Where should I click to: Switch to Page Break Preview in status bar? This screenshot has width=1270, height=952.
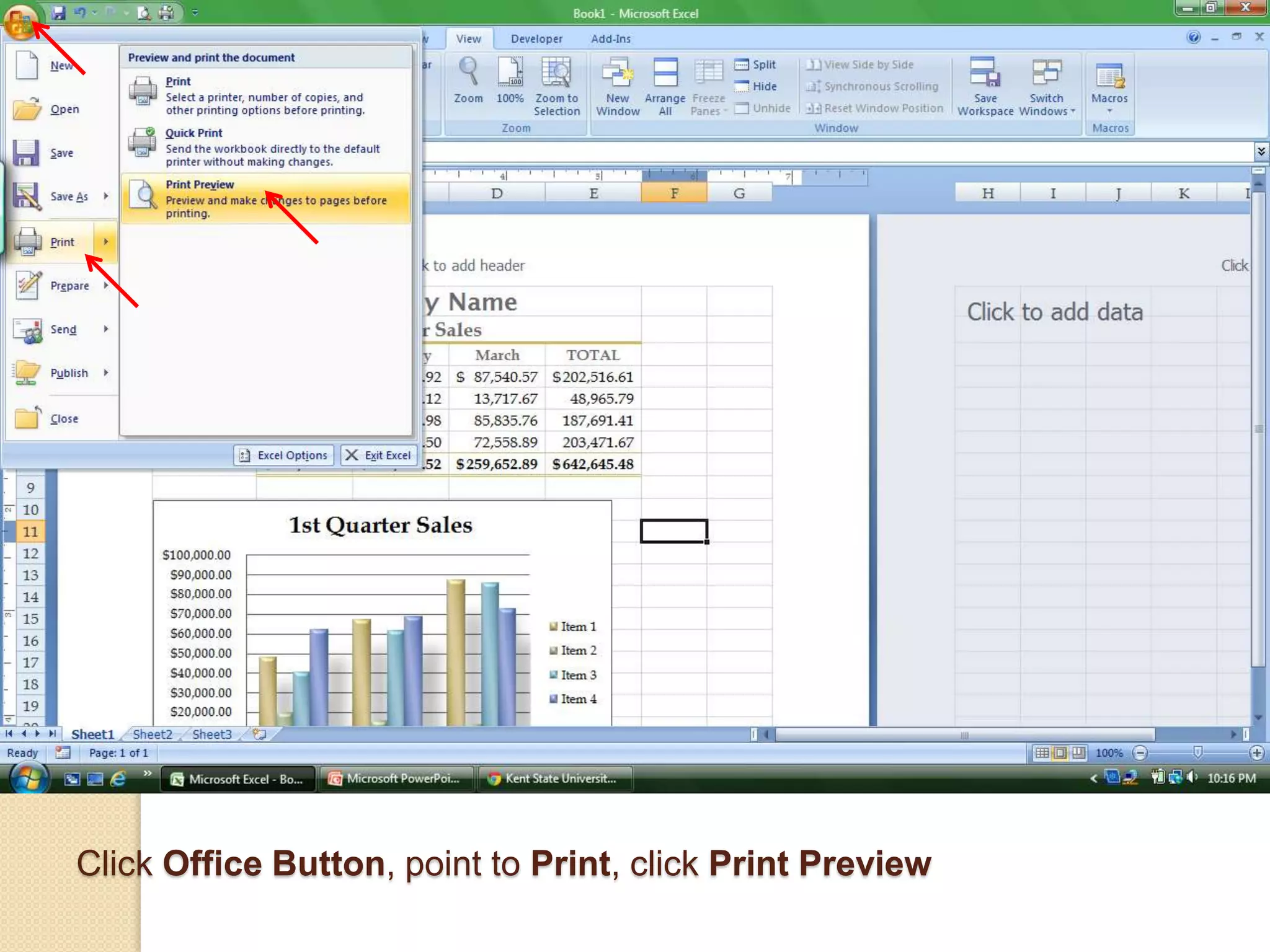pyautogui.click(x=1079, y=753)
